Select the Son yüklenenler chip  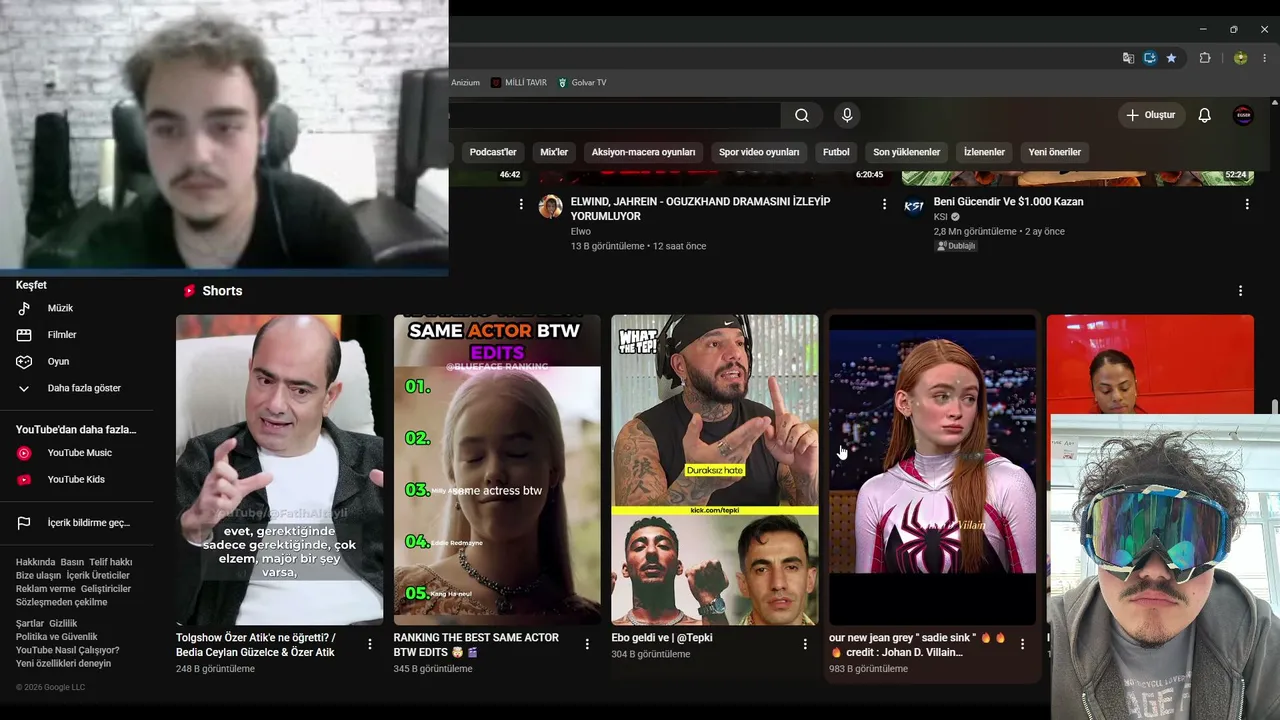click(907, 152)
